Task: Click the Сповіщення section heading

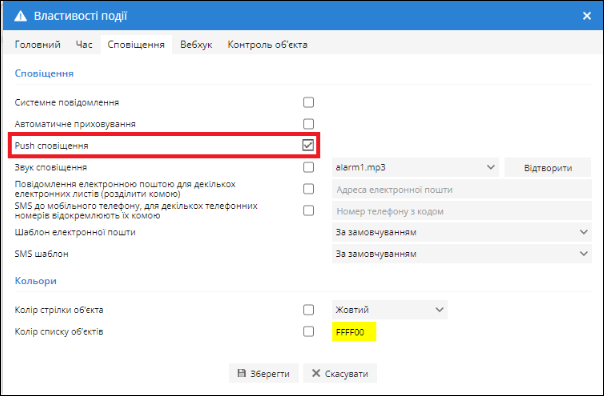Action: tap(44, 73)
